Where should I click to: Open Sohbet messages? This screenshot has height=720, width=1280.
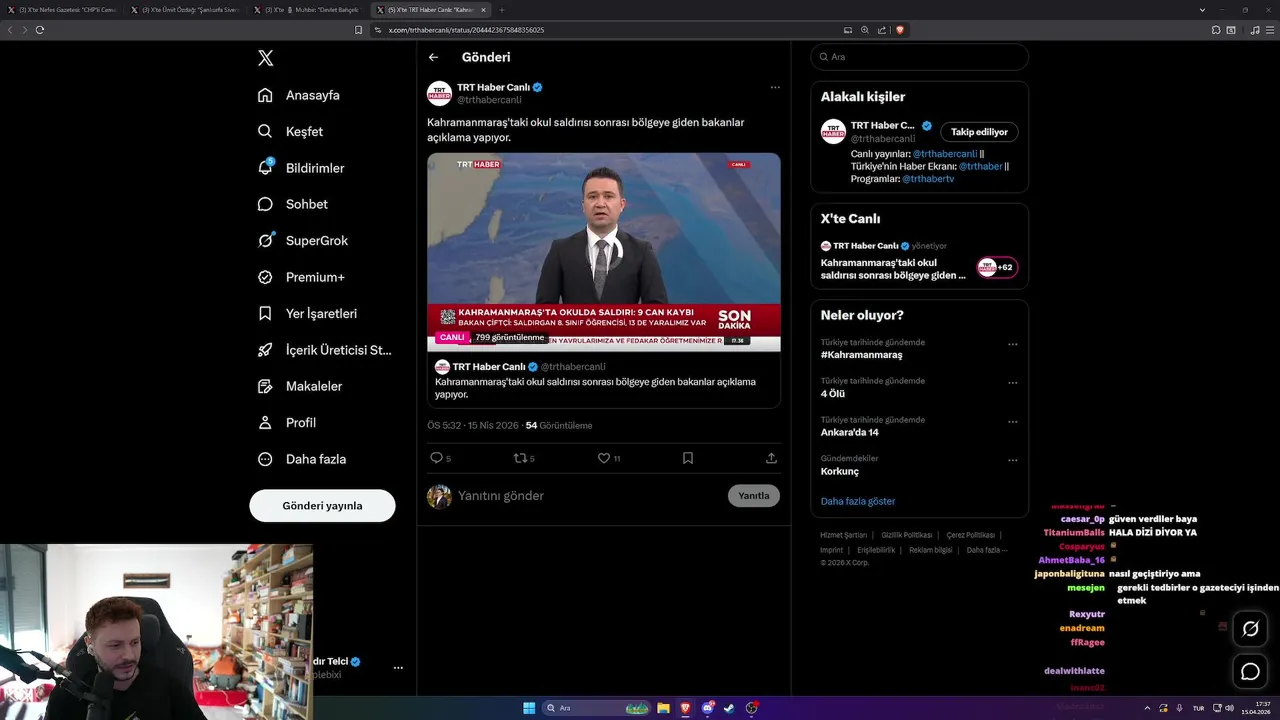tap(292, 204)
